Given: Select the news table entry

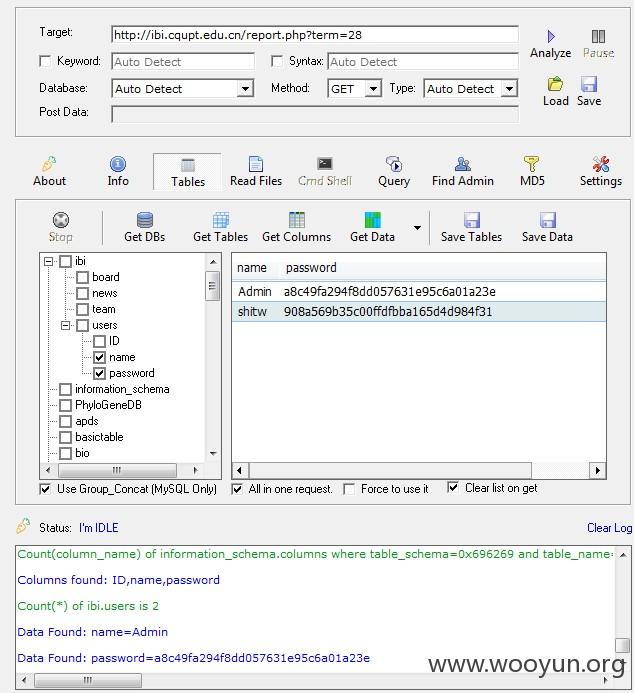Looking at the screenshot, I should tap(105, 293).
